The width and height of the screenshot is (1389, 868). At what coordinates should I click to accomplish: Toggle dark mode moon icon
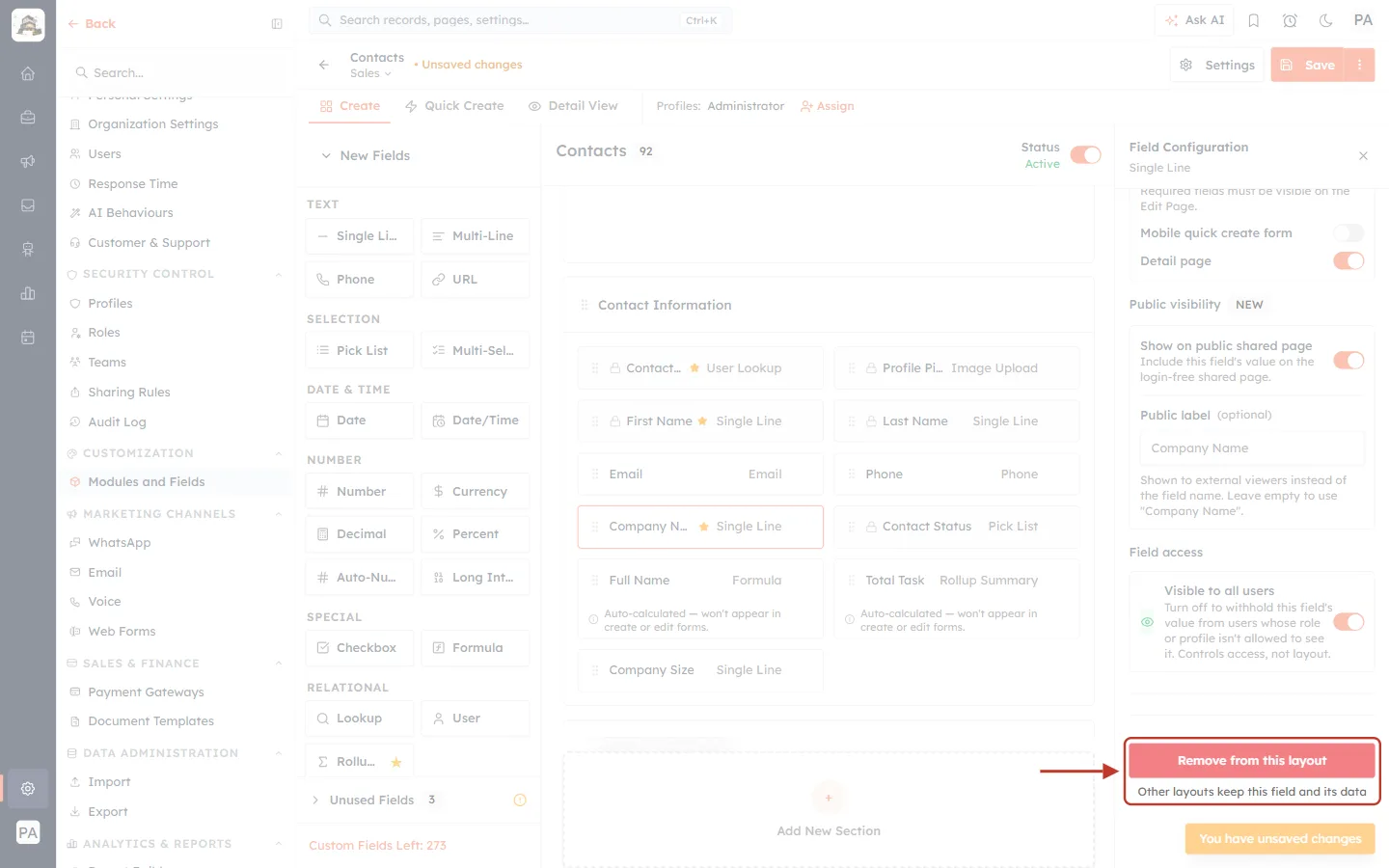pyautogui.click(x=1325, y=20)
